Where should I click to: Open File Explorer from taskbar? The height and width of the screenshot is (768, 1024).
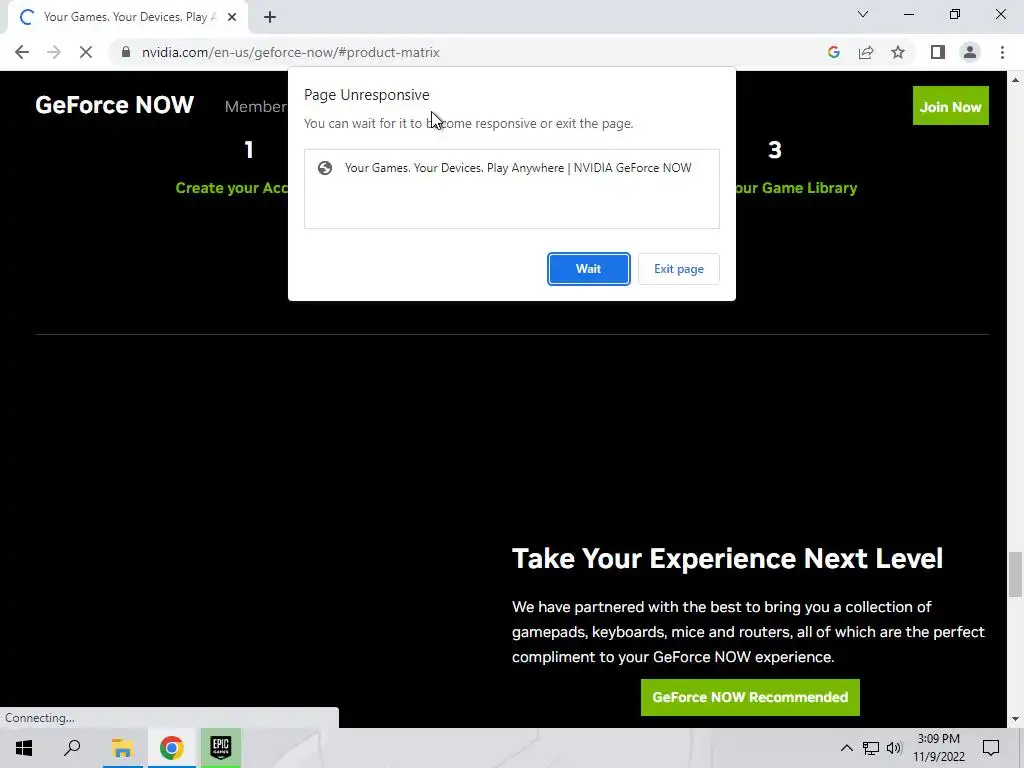coord(122,748)
